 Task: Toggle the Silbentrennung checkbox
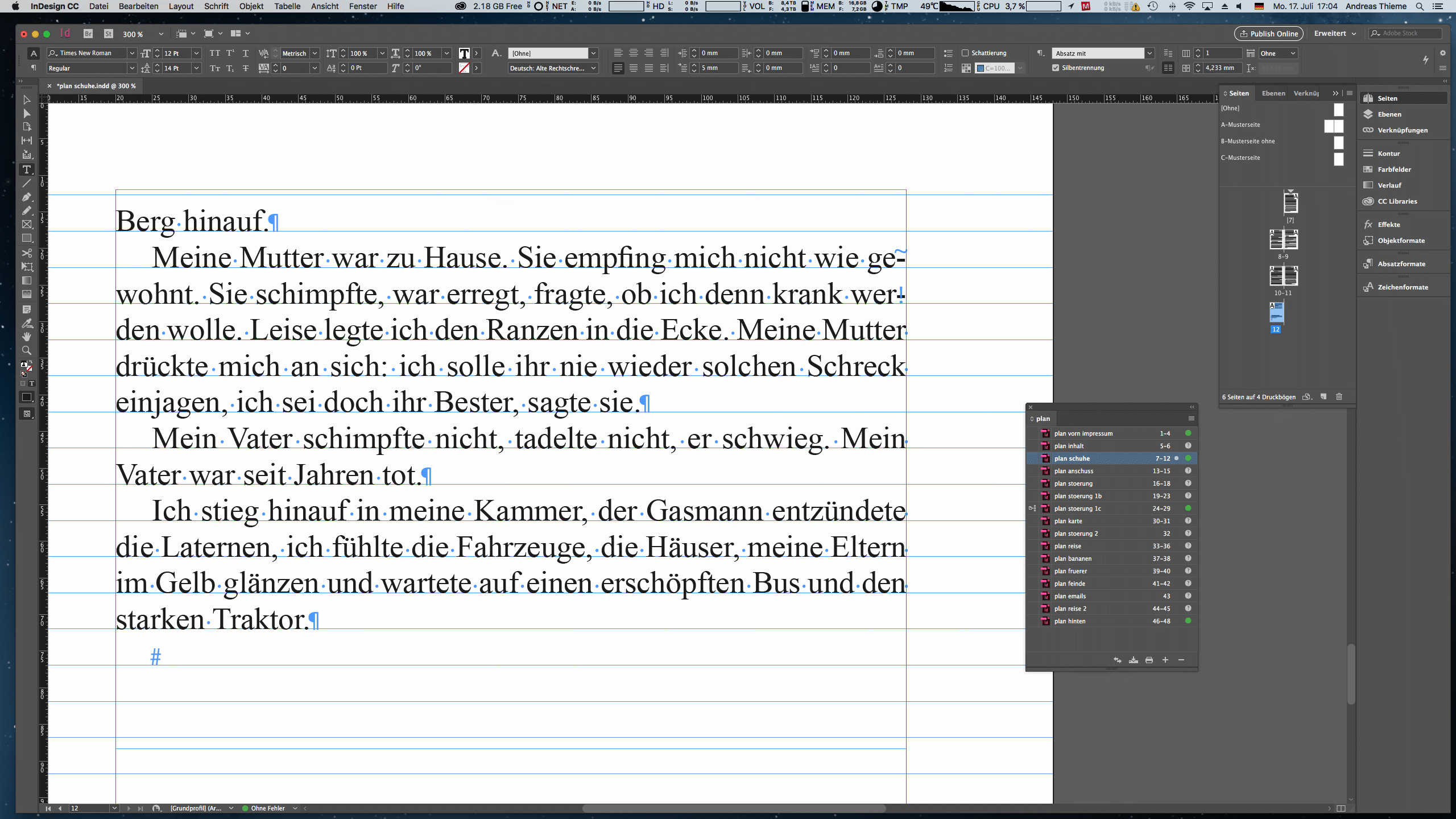coord(1056,68)
